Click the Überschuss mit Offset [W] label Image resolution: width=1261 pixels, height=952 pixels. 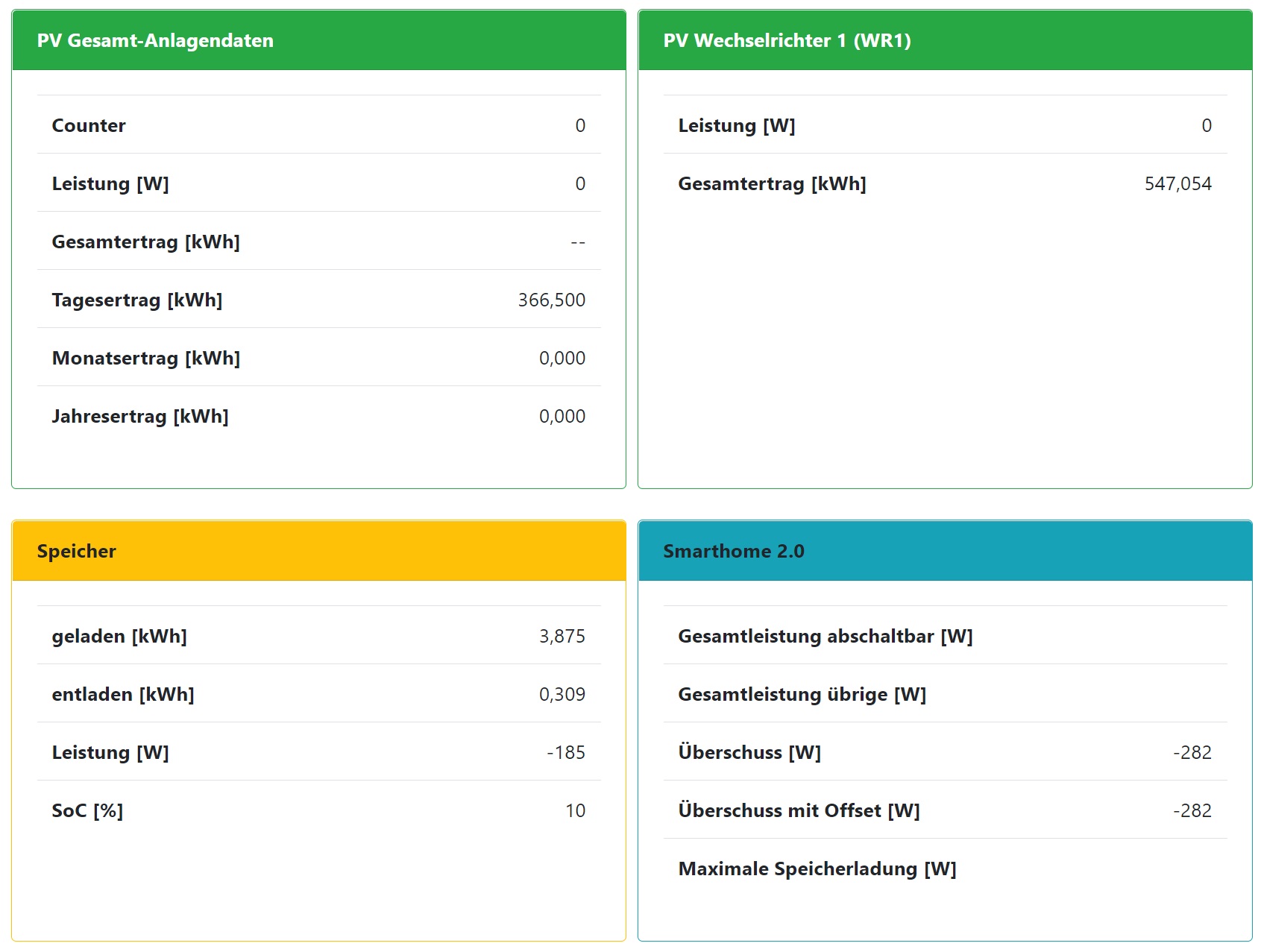(x=799, y=810)
